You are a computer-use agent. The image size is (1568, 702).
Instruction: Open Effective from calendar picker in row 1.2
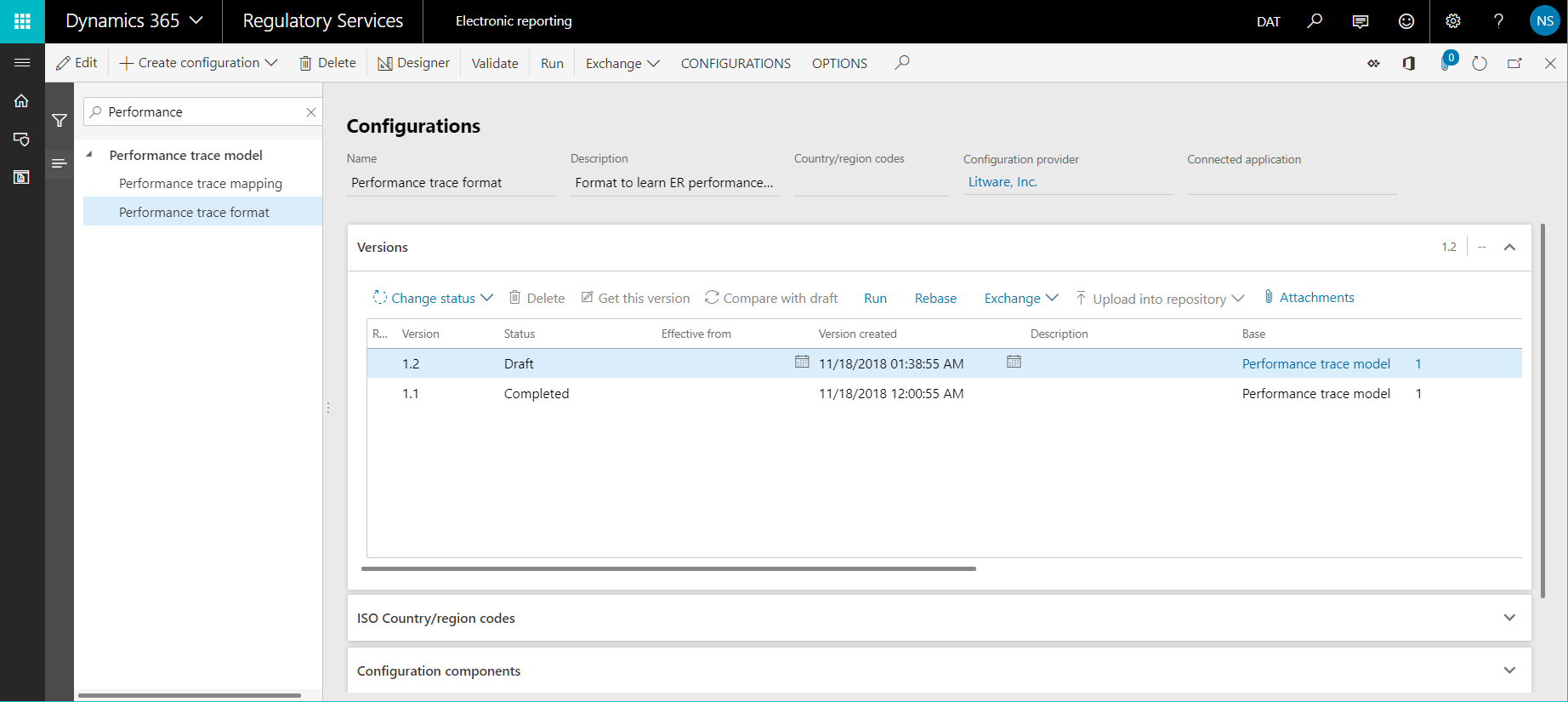pos(802,362)
